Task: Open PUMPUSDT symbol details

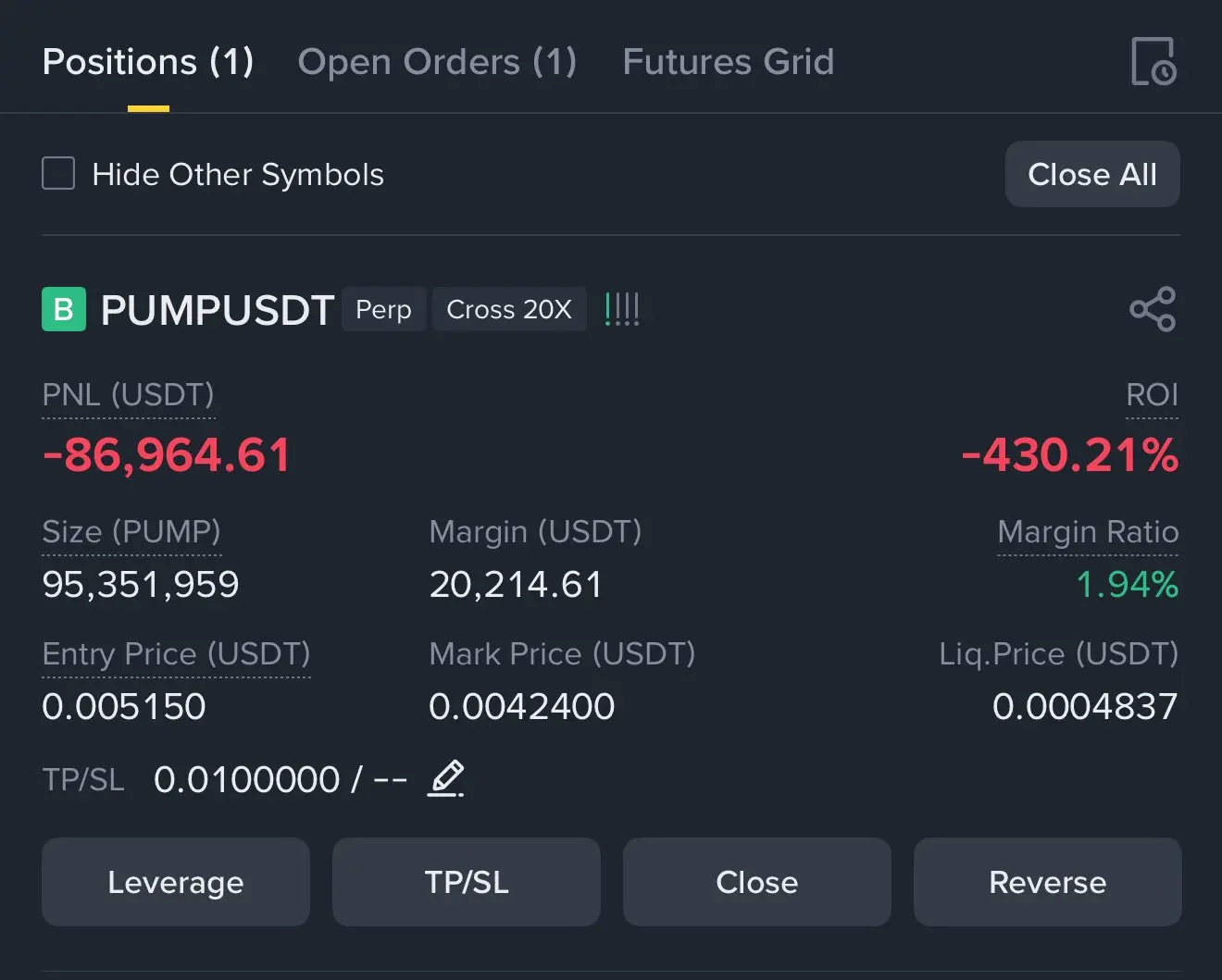Action: click(x=217, y=310)
